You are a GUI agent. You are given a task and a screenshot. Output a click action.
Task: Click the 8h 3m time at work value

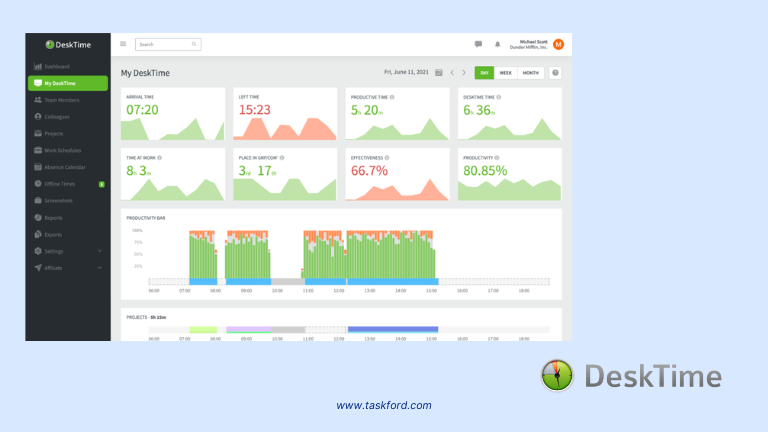139,171
